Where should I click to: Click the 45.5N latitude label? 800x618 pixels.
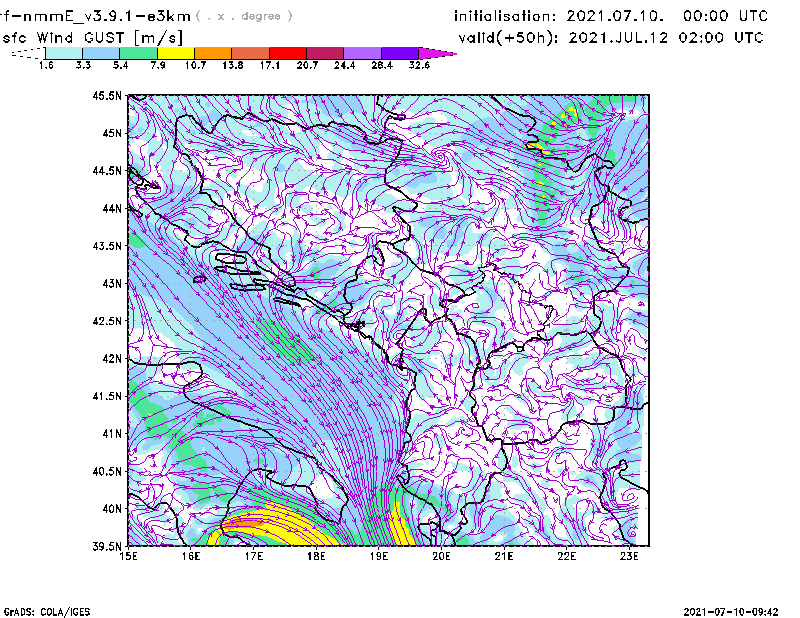[x=107, y=95]
